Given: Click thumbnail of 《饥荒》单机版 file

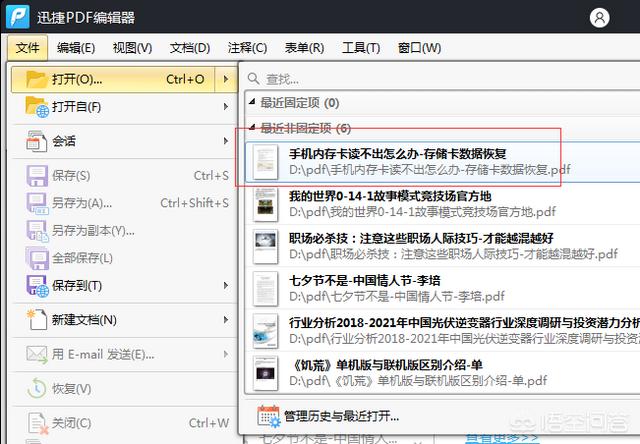Looking at the screenshot, I should pyautogui.click(x=265, y=373).
